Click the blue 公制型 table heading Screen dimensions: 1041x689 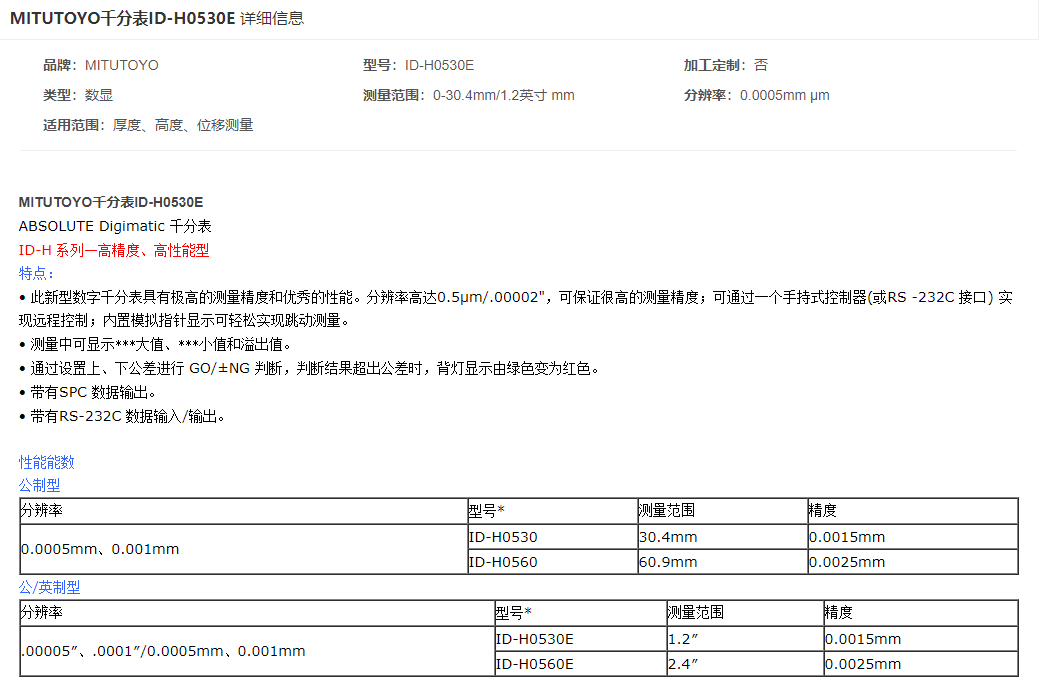[40, 485]
